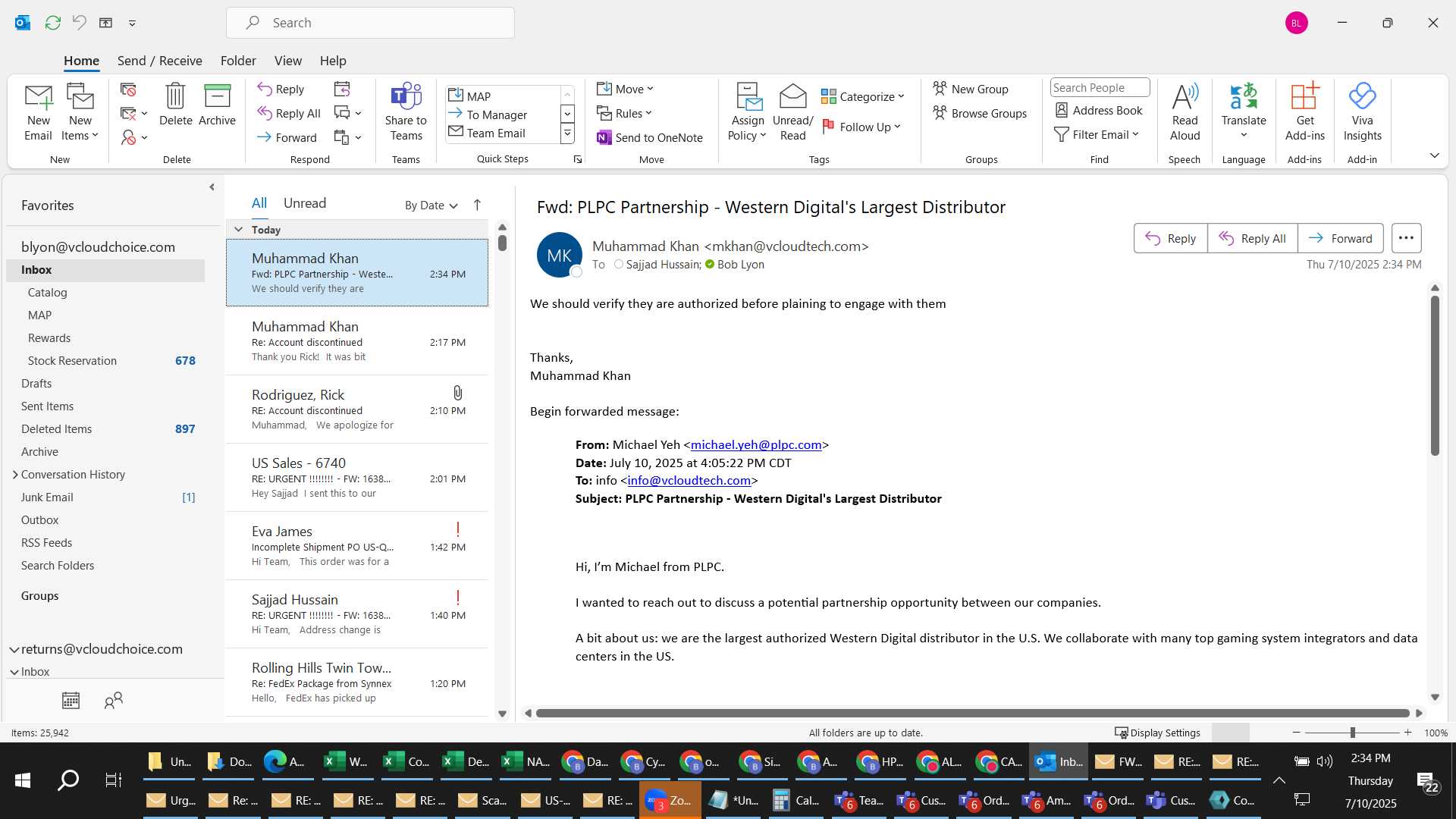1456x819 pixels.
Task: Toggle sort order arrow in message list
Action: pos(477,205)
